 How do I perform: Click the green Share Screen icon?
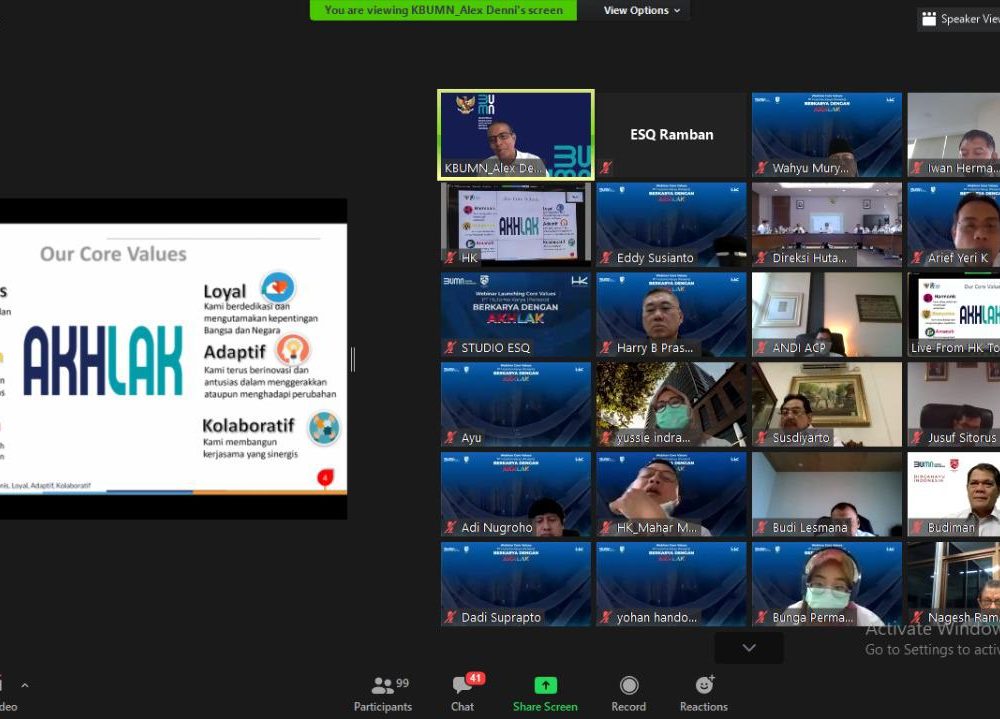pos(545,685)
